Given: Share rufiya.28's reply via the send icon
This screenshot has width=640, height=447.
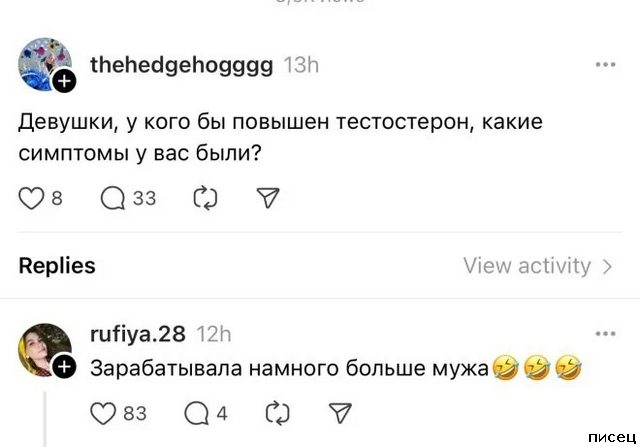Looking at the screenshot, I should (x=340, y=412).
